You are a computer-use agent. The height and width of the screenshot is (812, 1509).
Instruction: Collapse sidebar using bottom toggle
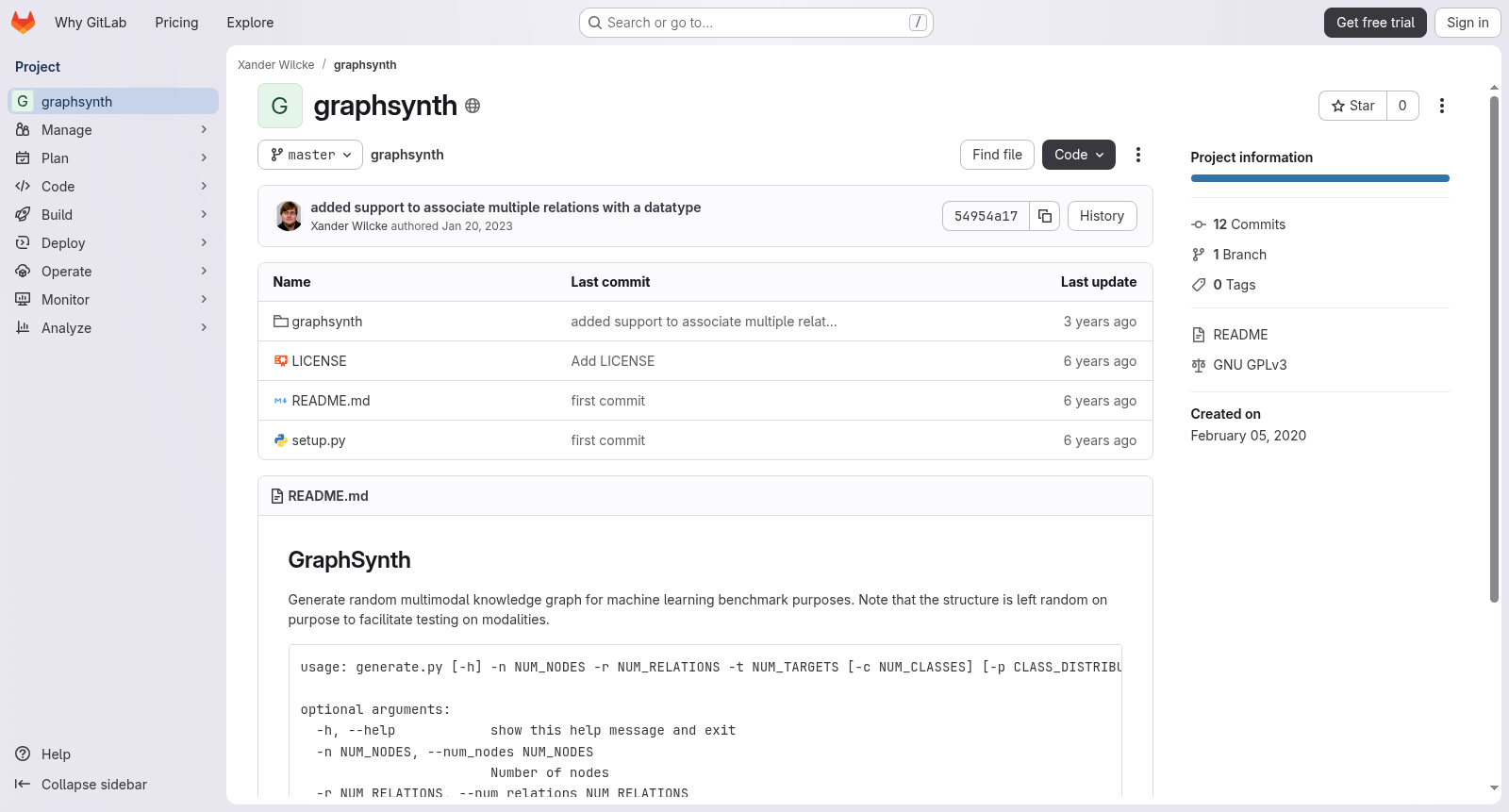(82, 785)
